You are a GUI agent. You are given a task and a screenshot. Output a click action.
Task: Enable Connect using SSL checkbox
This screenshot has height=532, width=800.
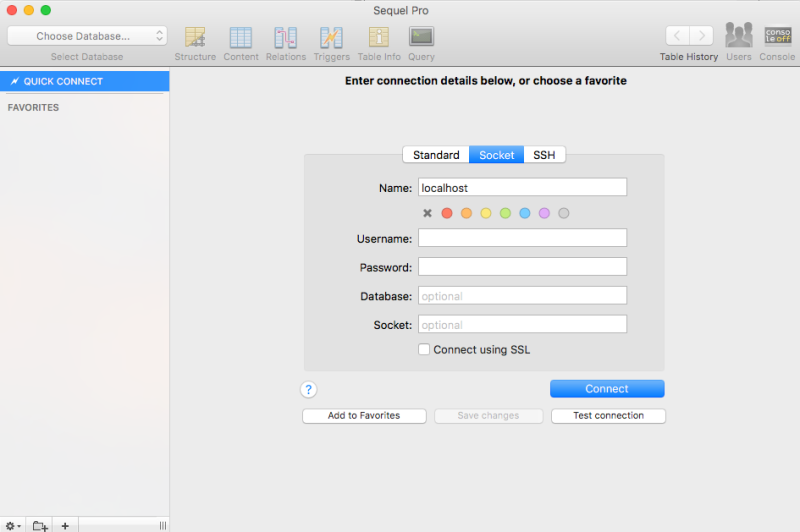tap(424, 349)
